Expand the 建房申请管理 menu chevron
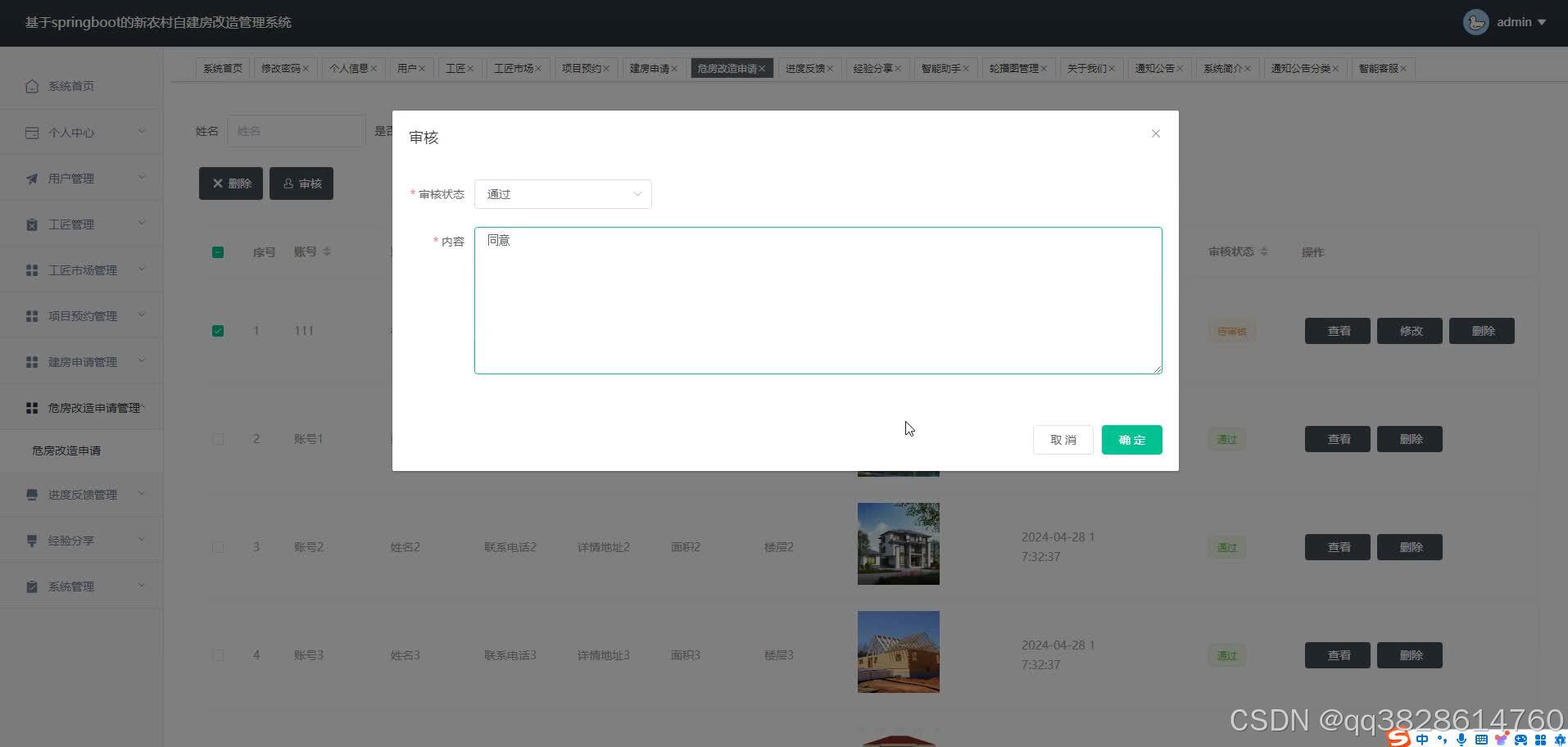This screenshot has height=747, width=1568. click(x=141, y=360)
